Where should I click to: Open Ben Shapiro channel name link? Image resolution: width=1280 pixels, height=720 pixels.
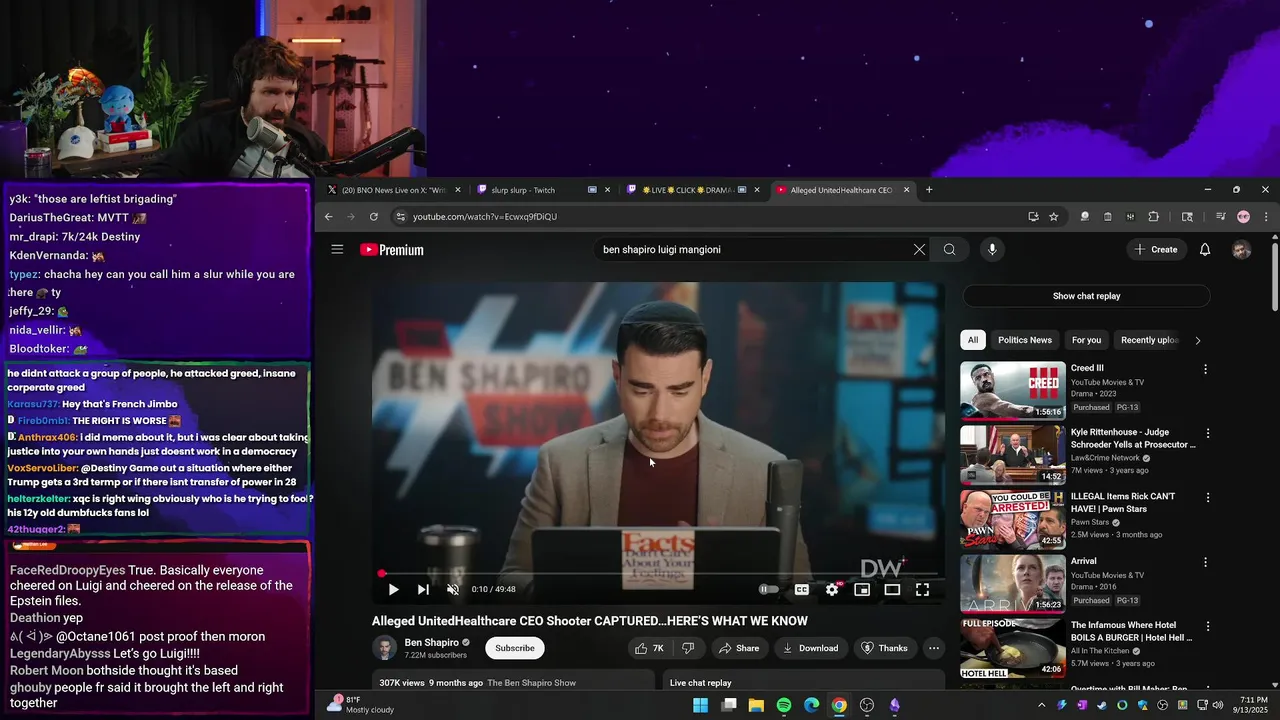pyautogui.click(x=431, y=643)
